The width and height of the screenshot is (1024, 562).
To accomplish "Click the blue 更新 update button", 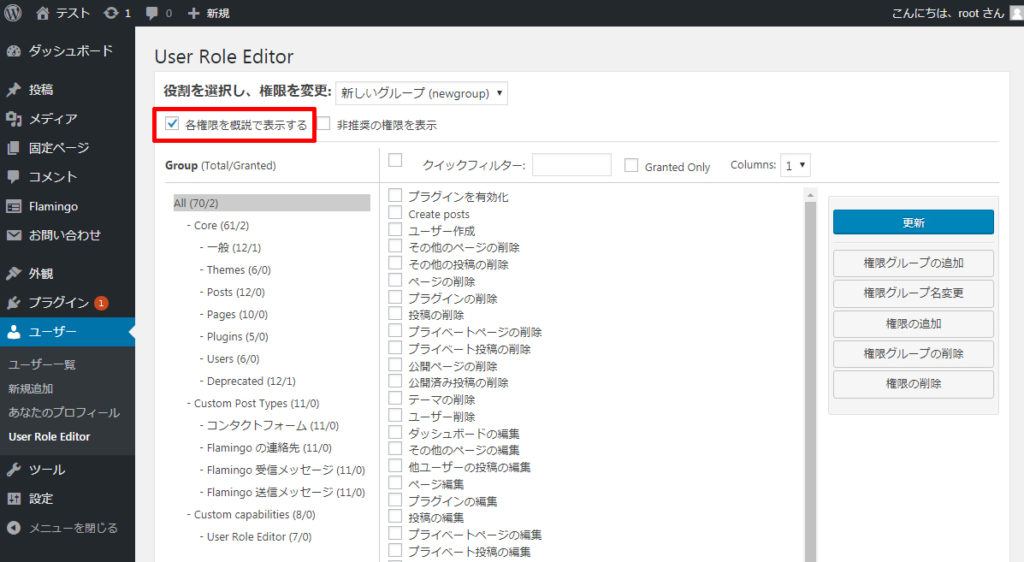I will (x=913, y=222).
